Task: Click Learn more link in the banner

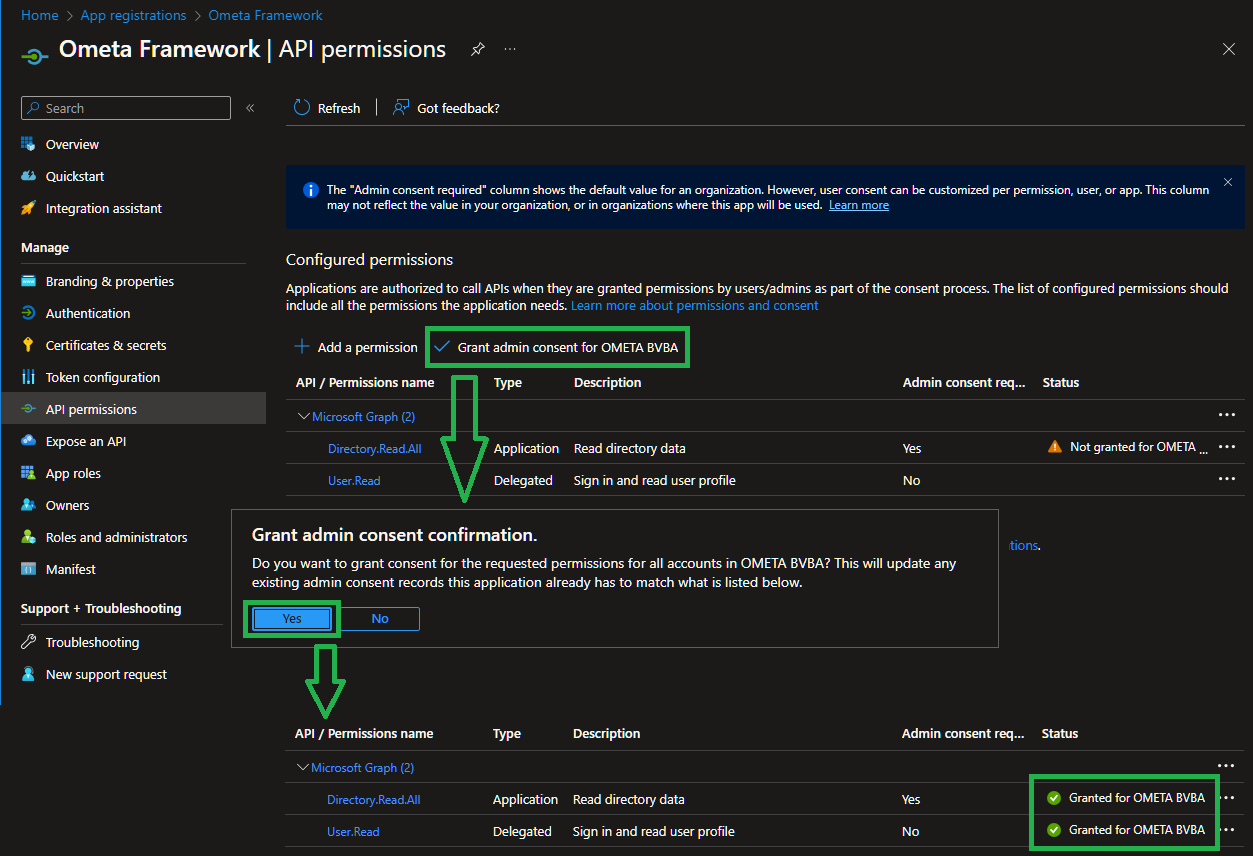Action: [859, 205]
